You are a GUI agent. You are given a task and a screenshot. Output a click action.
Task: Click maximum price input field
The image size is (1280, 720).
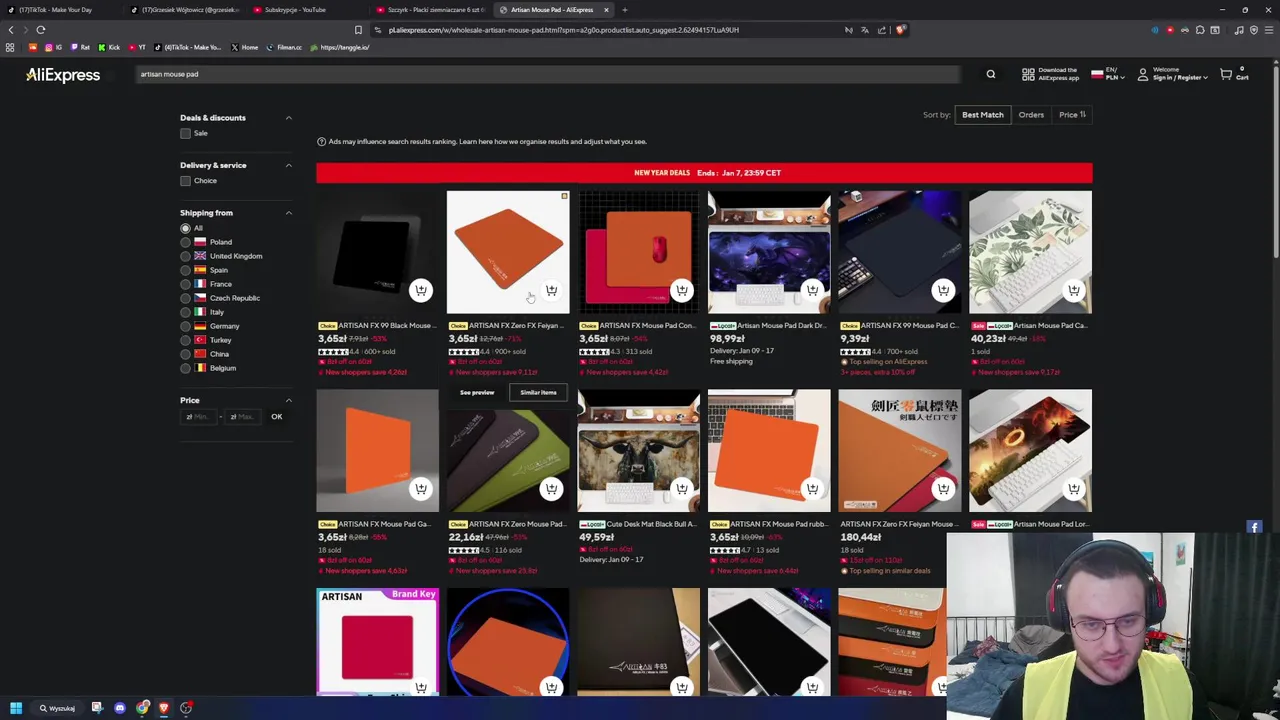point(243,417)
